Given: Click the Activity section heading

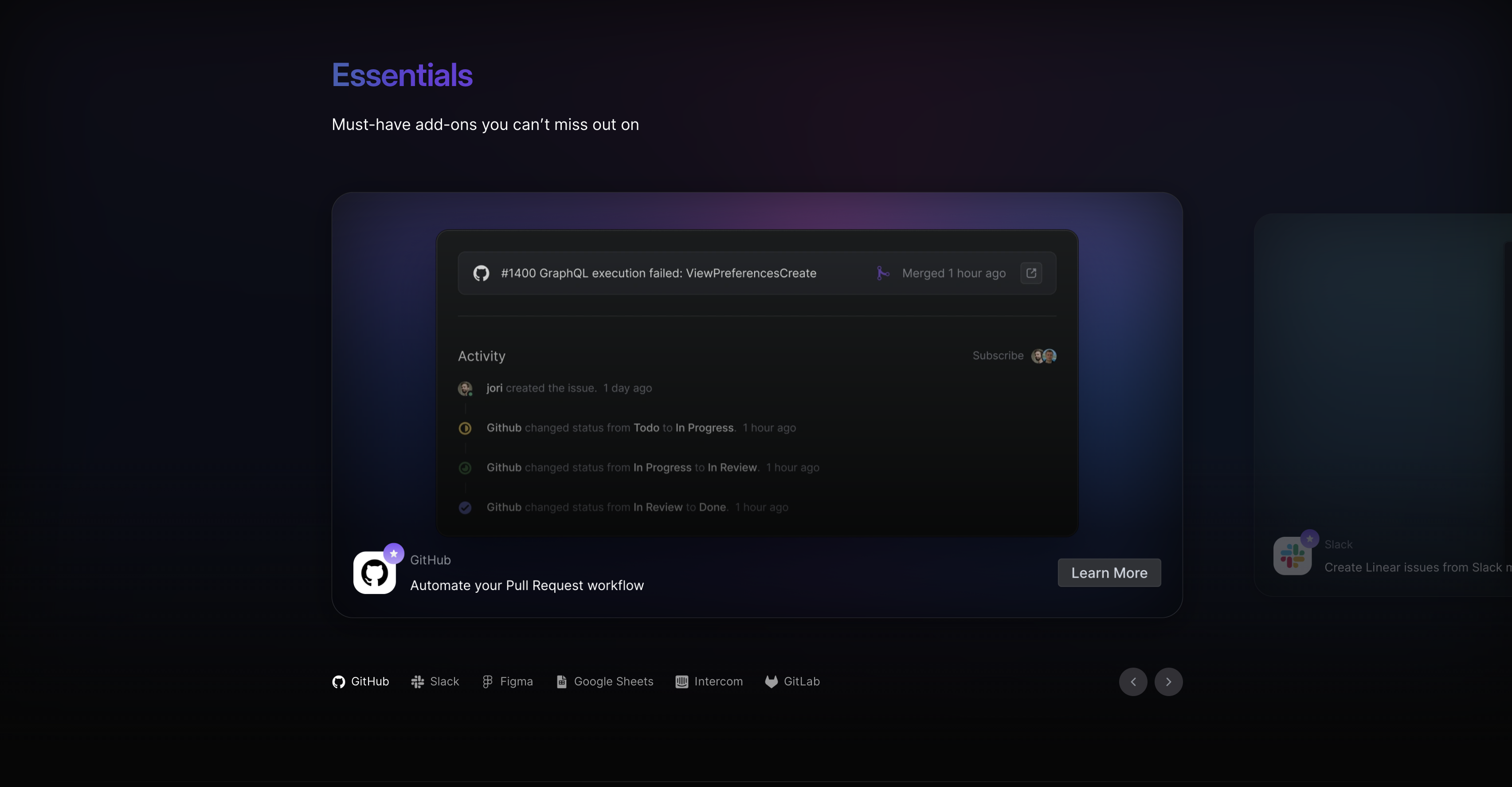Looking at the screenshot, I should 481,356.
